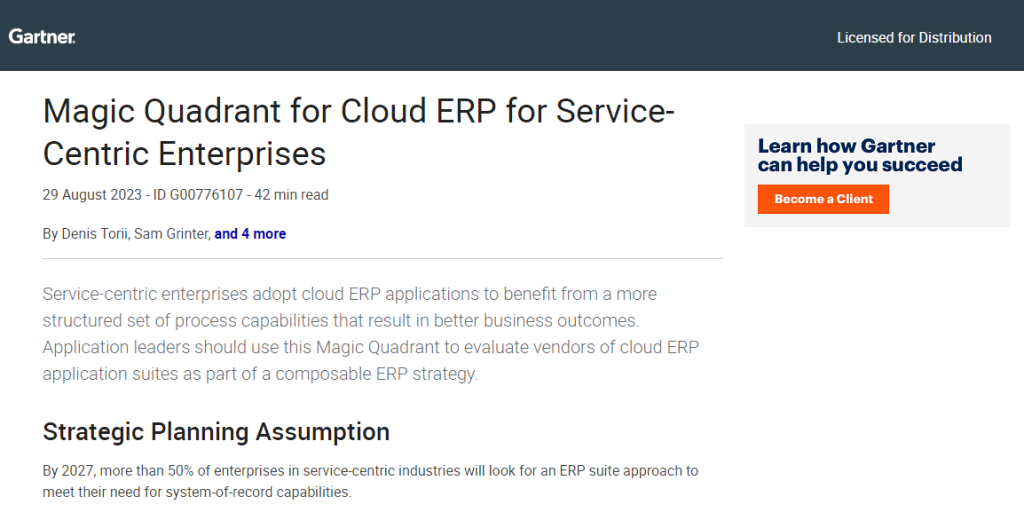This screenshot has width=1024, height=528.
Task: Click the Strategic Planning Assumption heading
Action: pyautogui.click(x=216, y=432)
